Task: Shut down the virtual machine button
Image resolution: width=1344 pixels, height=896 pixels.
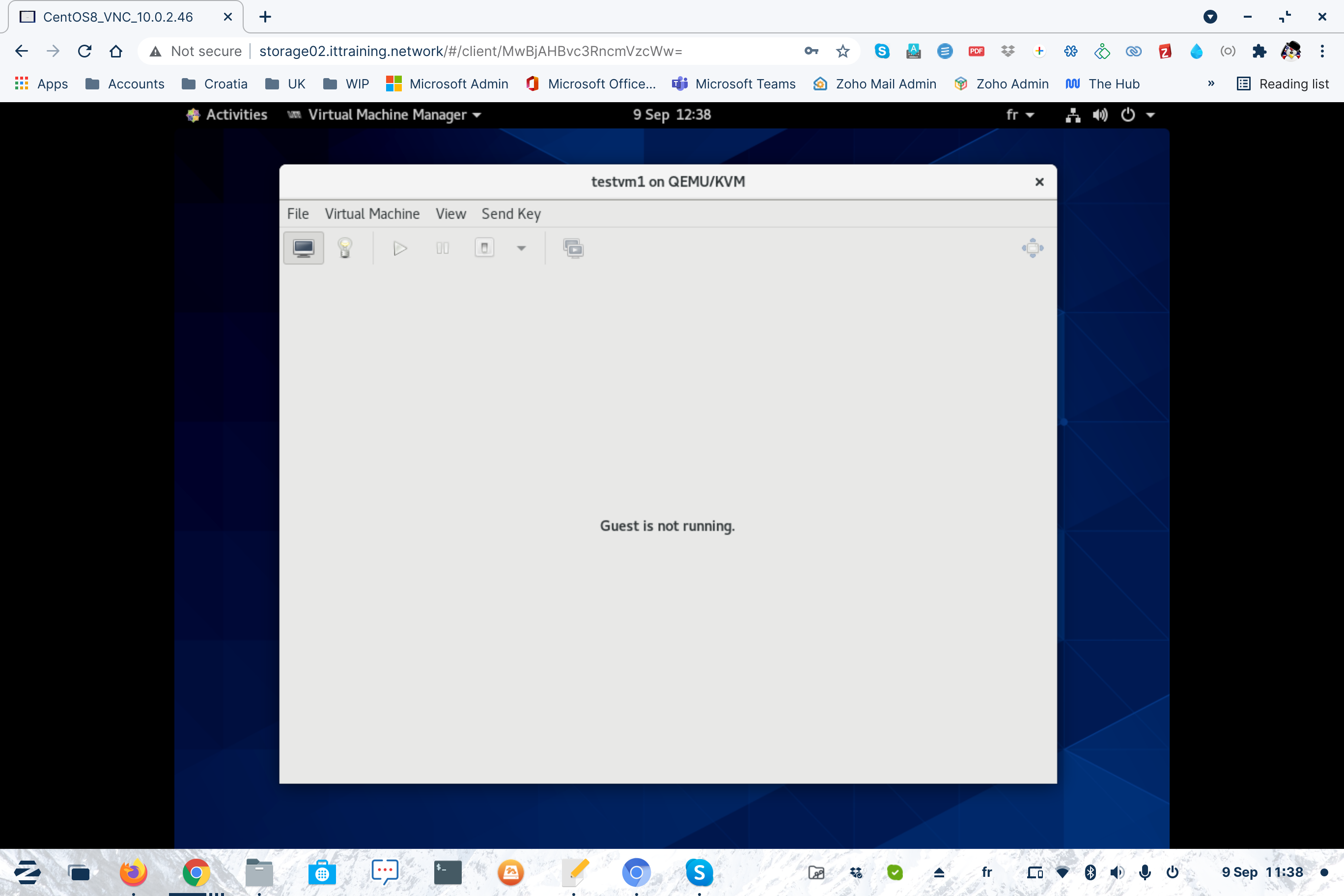Action: pyautogui.click(x=484, y=248)
